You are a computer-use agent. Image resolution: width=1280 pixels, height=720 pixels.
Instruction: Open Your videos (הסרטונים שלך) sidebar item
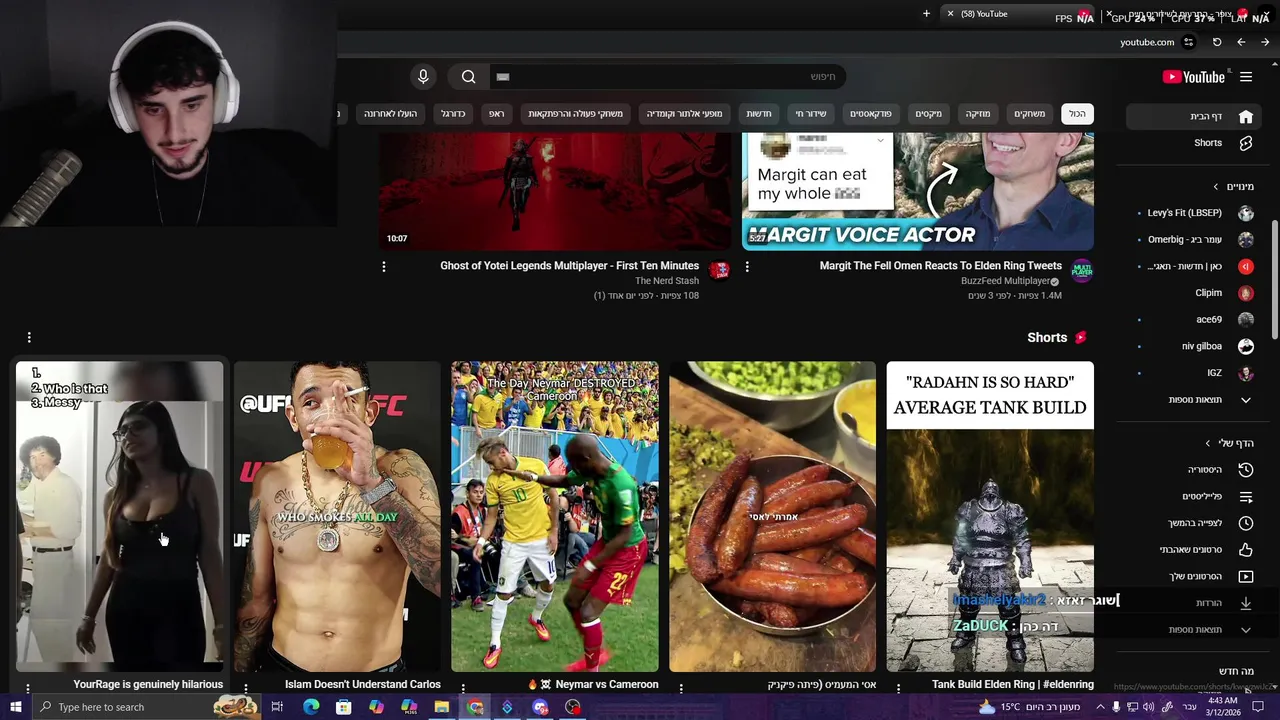1194,576
